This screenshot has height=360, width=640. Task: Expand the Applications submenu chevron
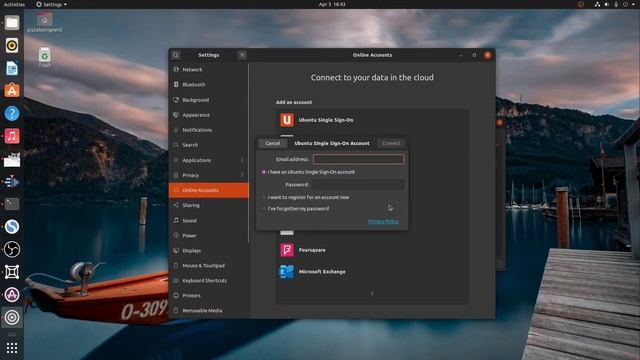(x=242, y=160)
